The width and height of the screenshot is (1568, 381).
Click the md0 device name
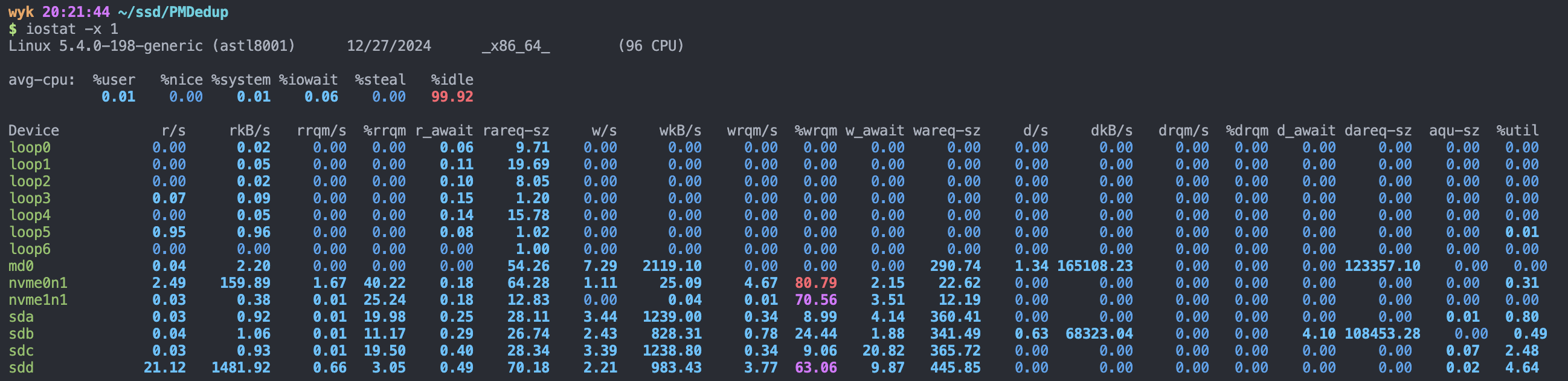pos(21,266)
